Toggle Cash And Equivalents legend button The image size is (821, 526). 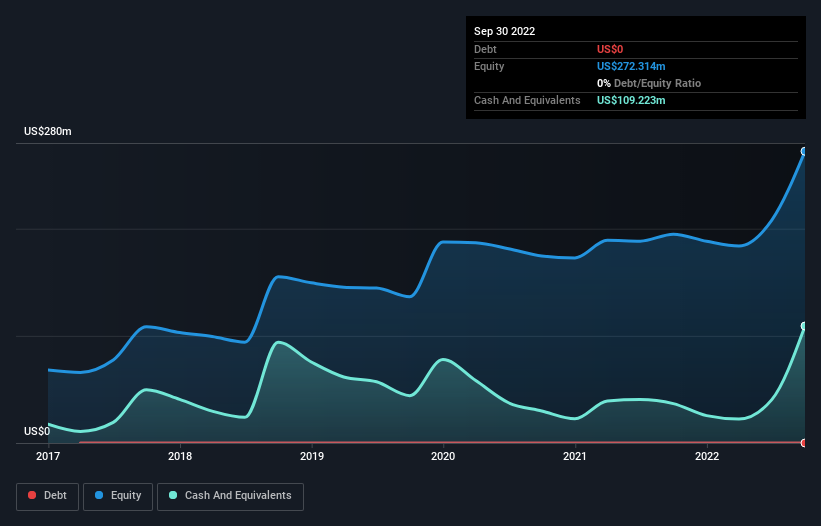pos(230,496)
